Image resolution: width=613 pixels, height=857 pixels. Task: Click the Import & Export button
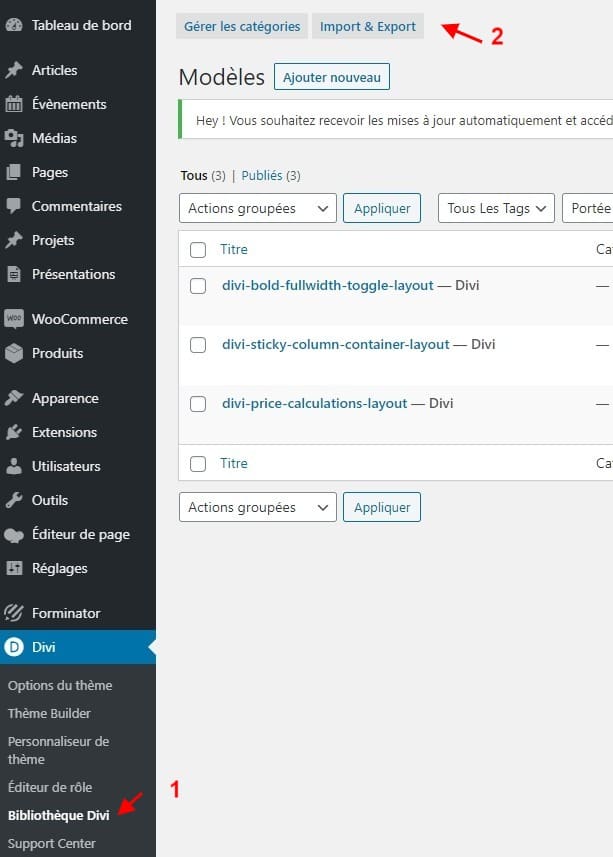click(368, 26)
